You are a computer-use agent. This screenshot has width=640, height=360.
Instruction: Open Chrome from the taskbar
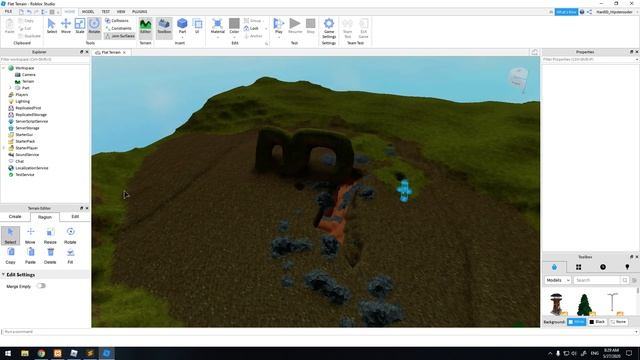tap(41, 353)
